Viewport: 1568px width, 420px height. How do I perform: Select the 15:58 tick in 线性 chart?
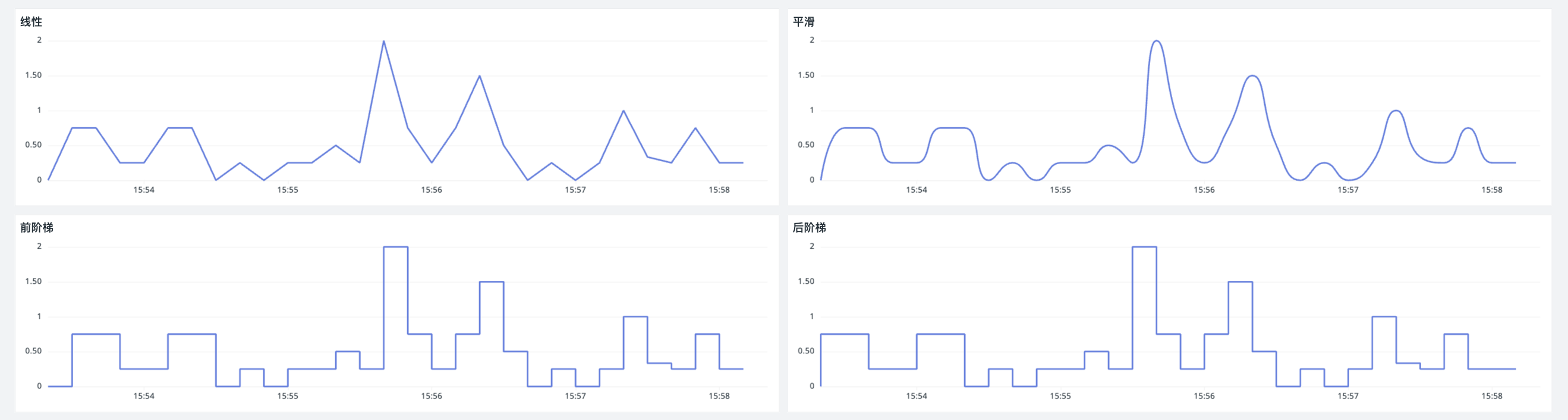tap(719, 190)
